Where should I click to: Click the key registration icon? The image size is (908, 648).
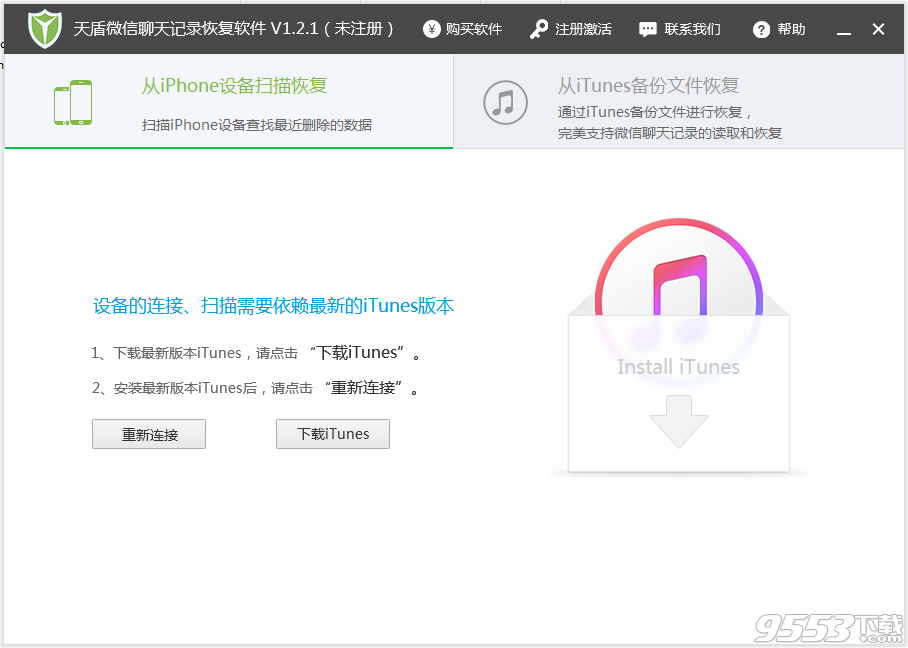point(539,29)
